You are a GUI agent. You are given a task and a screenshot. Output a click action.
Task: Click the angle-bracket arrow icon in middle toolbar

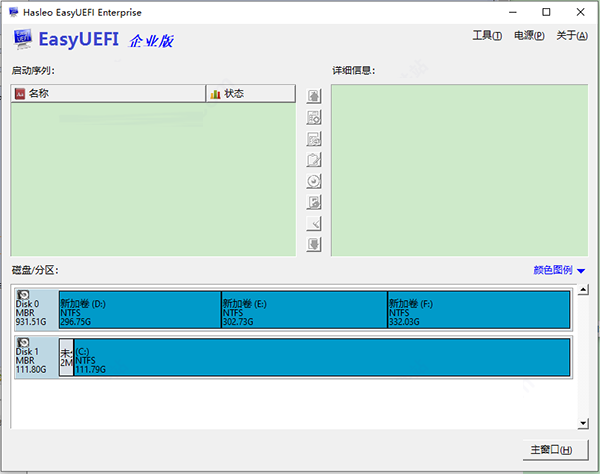[314, 223]
